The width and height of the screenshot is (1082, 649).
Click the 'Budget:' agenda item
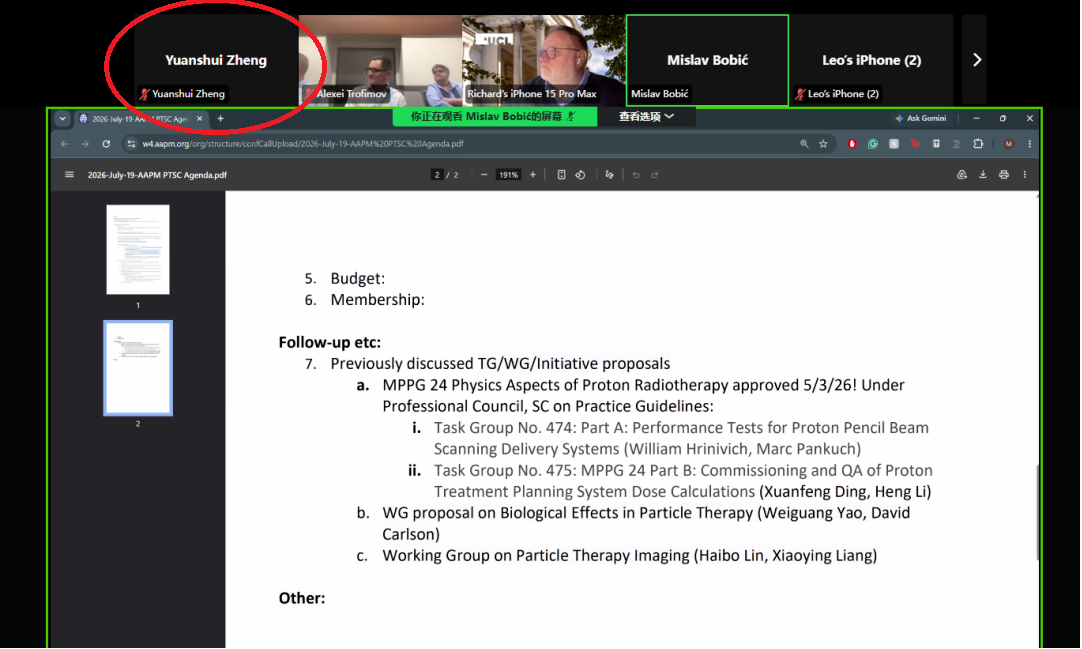(x=357, y=279)
